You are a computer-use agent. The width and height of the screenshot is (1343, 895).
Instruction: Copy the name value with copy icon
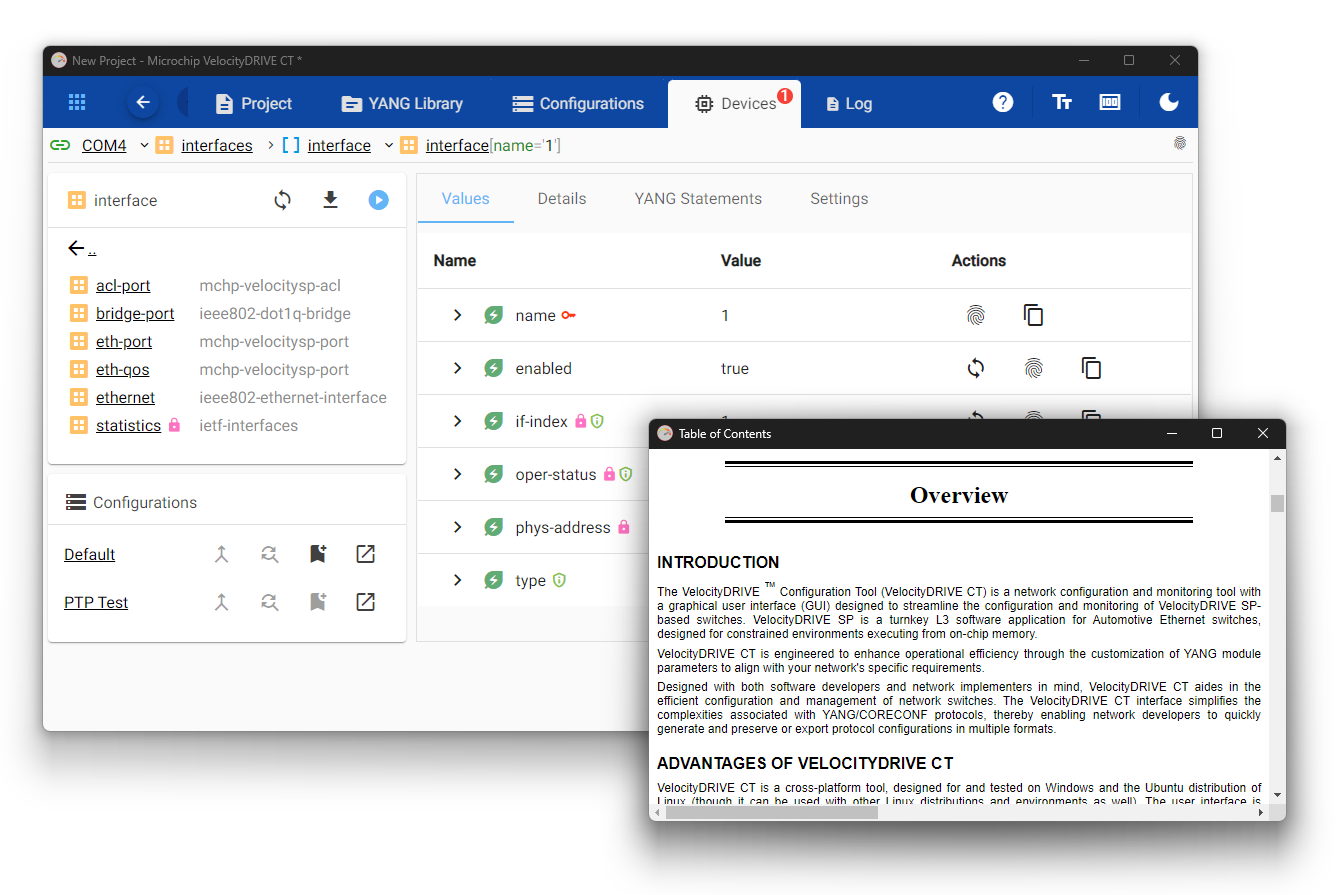(1033, 315)
